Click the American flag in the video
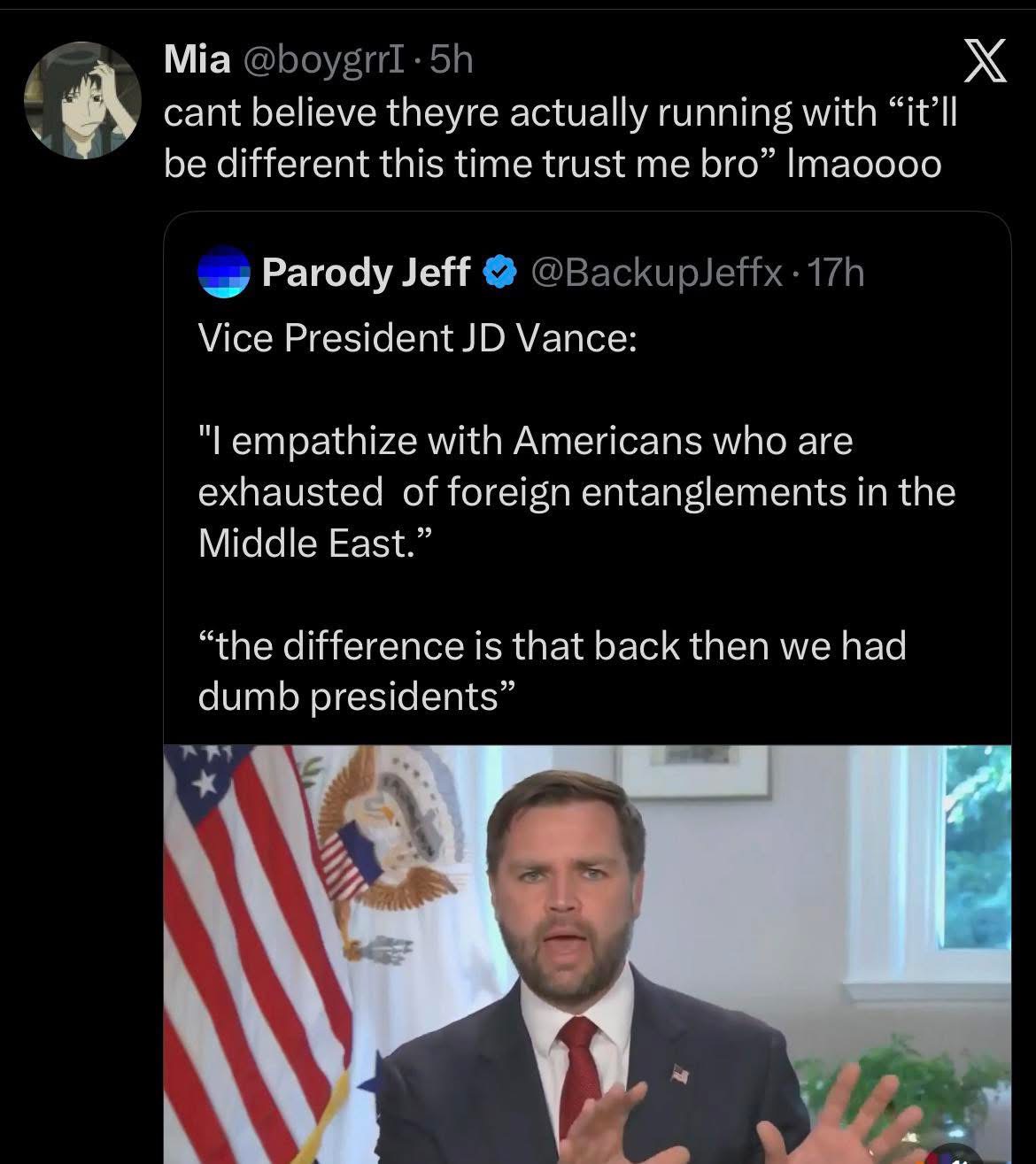 (248, 929)
